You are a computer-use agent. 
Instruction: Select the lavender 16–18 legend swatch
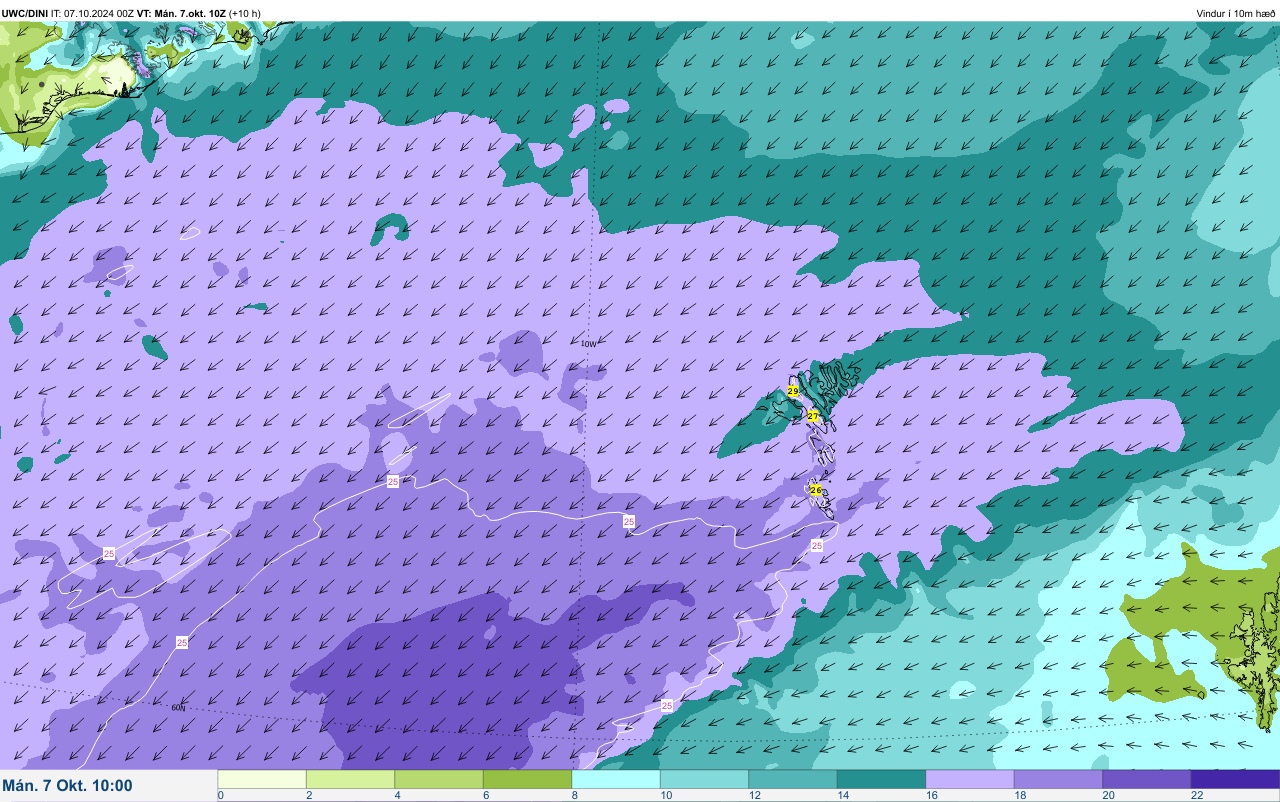click(970, 779)
